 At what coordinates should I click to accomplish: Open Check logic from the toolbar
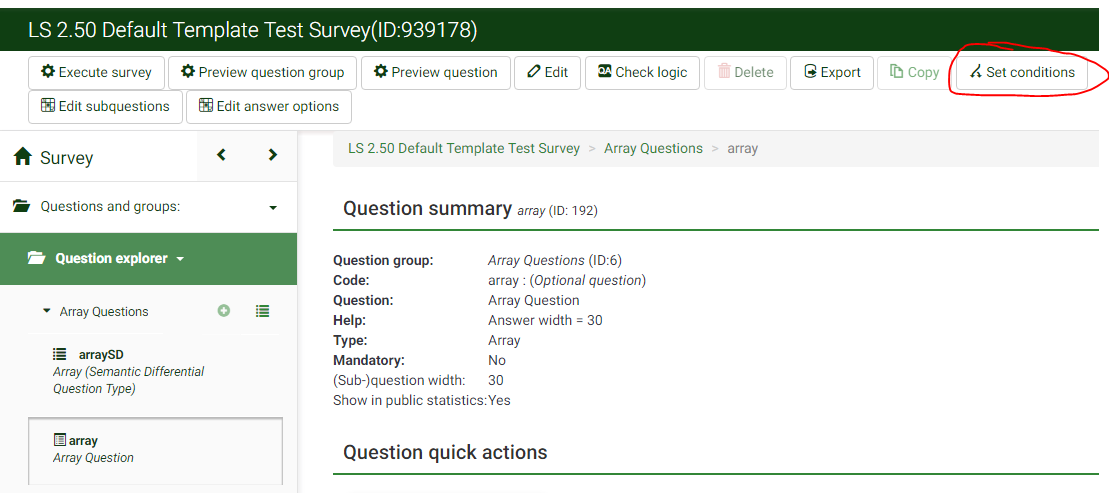[642, 72]
